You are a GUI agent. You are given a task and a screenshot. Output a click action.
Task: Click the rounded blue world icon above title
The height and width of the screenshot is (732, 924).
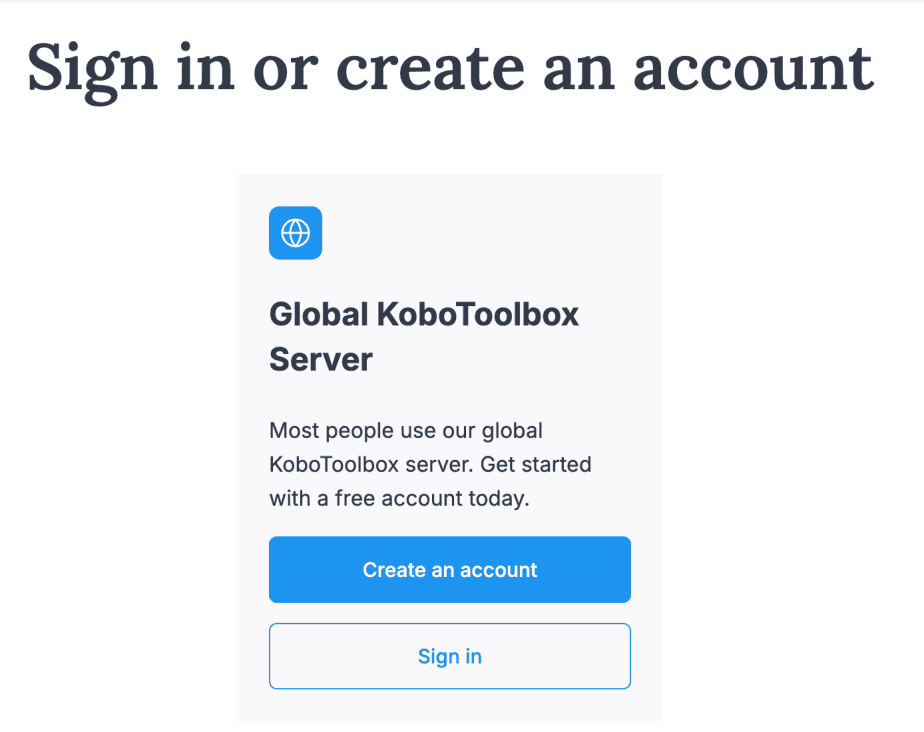click(x=295, y=233)
